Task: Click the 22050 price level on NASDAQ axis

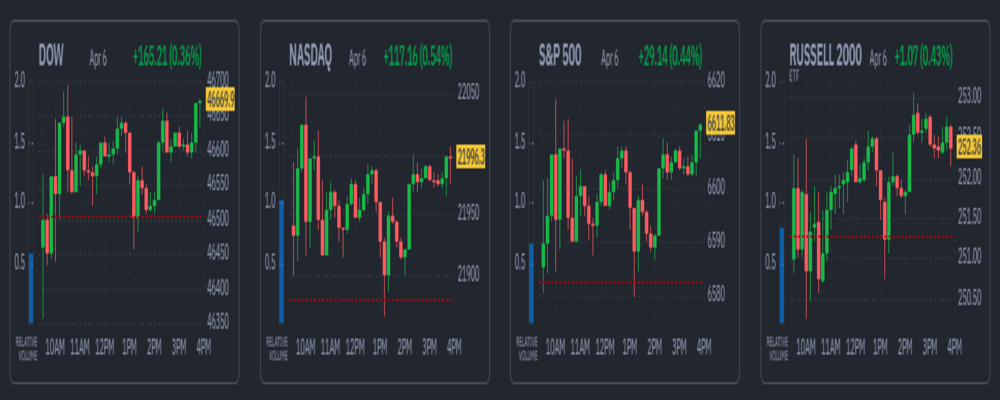Action: click(469, 93)
